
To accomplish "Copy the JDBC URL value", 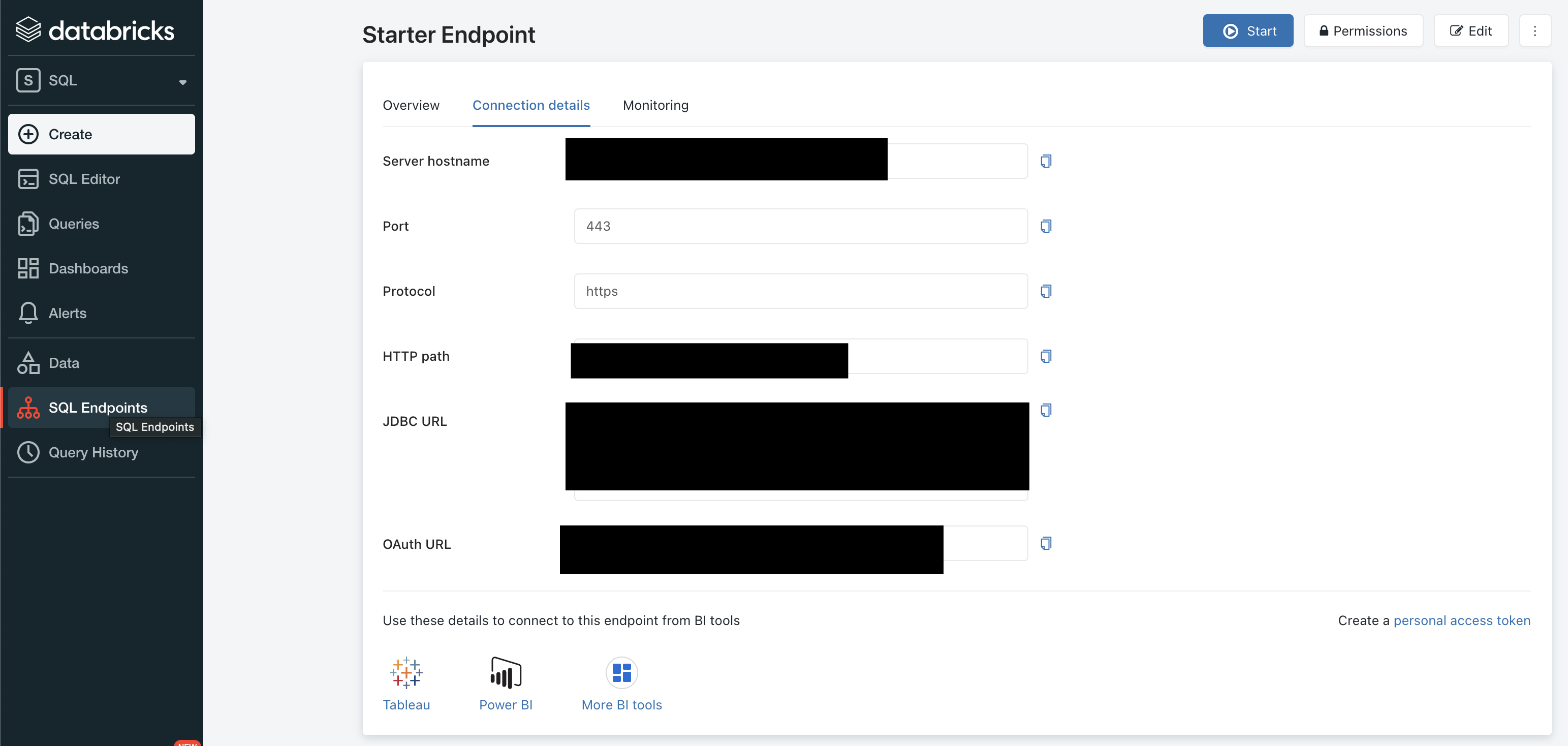I will click(1046, 410).
